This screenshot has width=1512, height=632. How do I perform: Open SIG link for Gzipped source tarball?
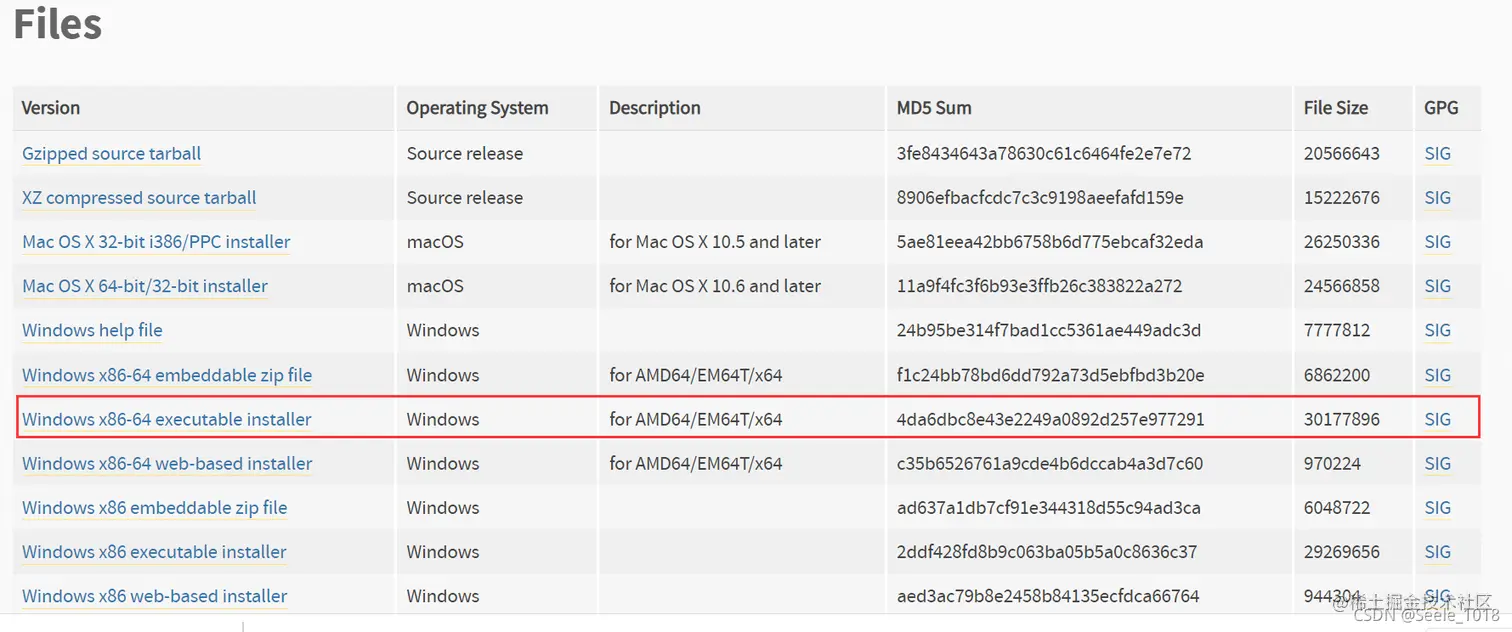1437,154
